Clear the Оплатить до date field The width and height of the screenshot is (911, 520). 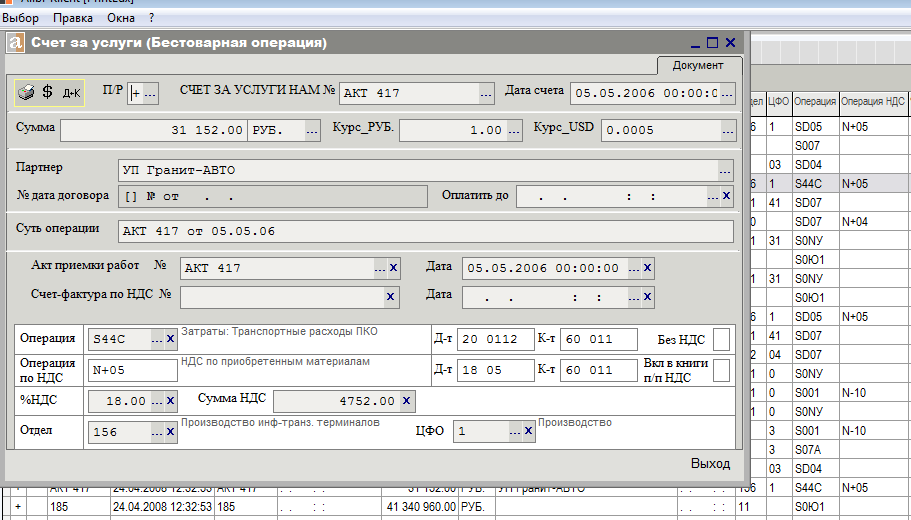click(x=726, y=196)
